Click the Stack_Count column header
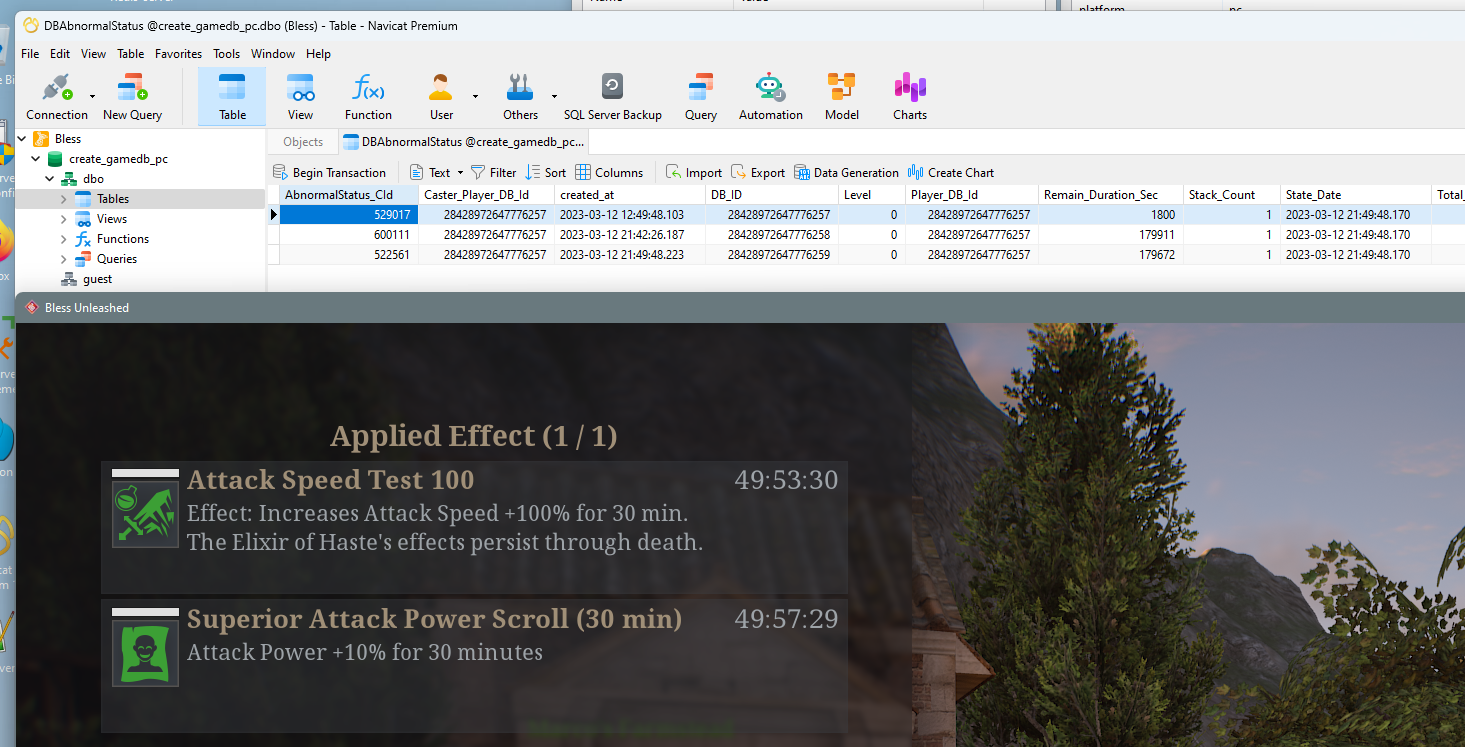Image resolution: width=1465 pixels, height=747 pixels. pos(1231,195)
